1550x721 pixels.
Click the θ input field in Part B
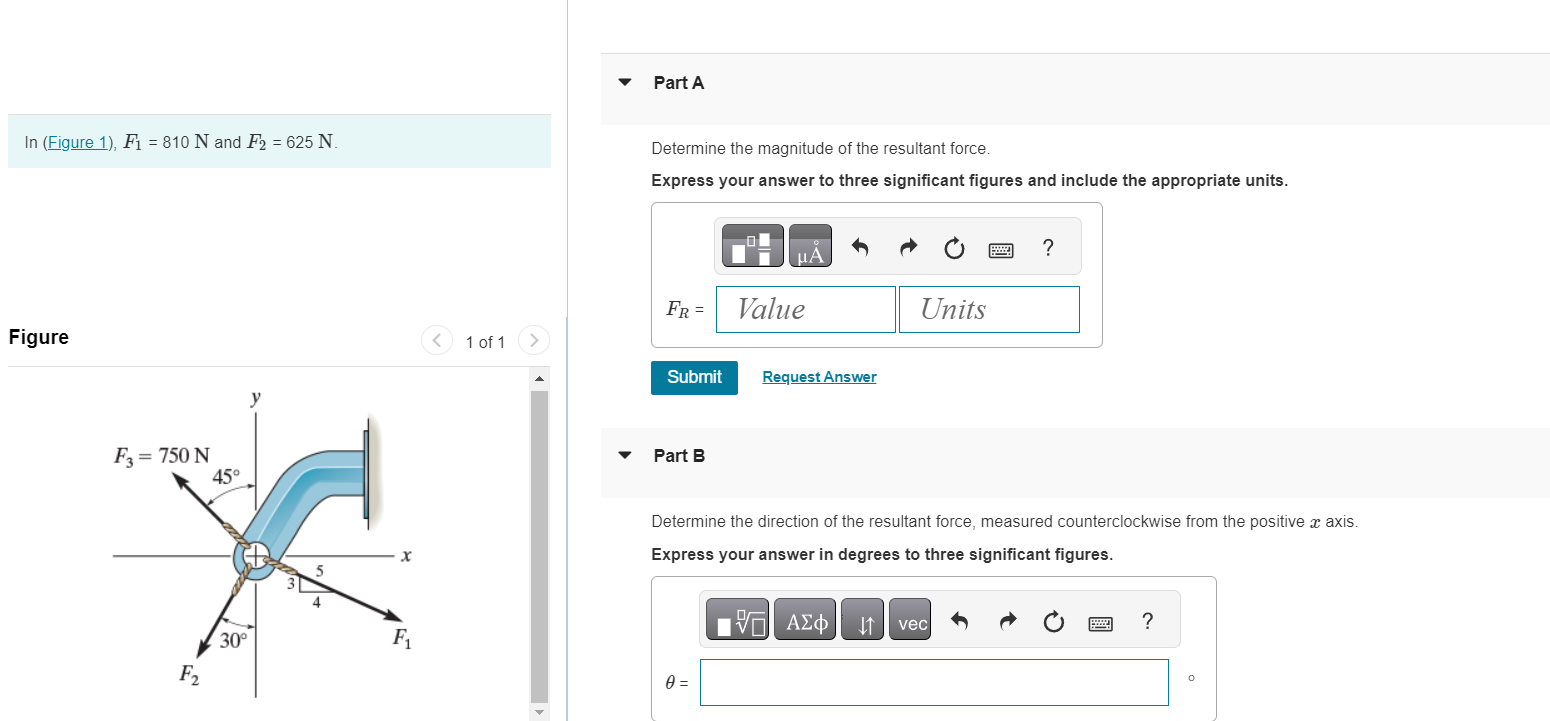[x=934, y=682]
